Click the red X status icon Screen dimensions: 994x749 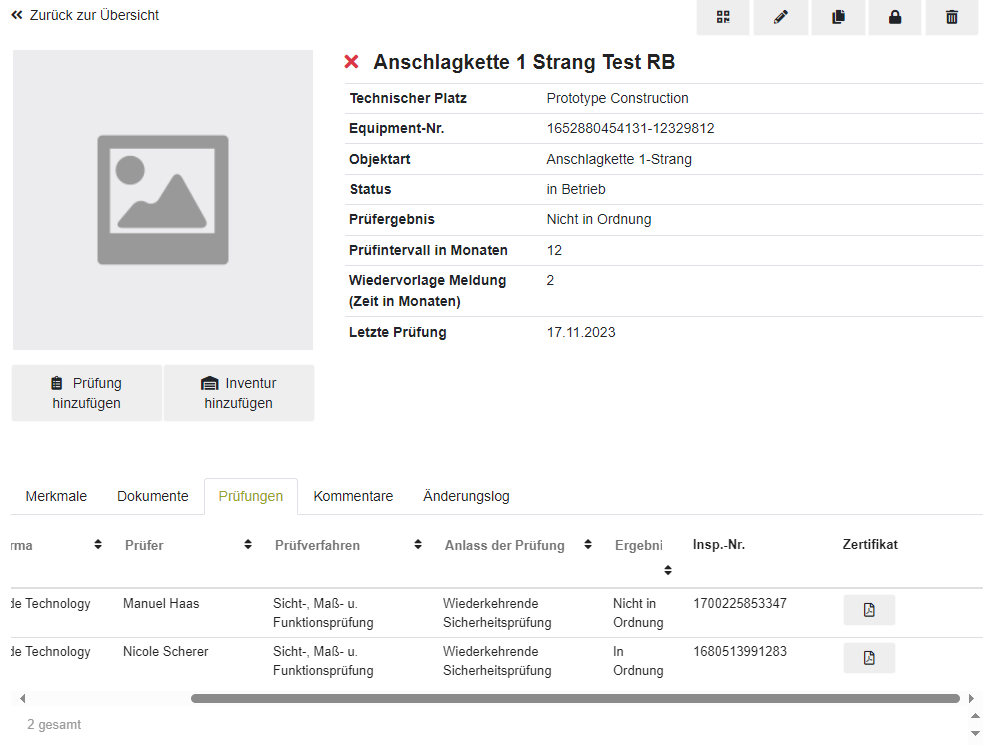[352, 62]
